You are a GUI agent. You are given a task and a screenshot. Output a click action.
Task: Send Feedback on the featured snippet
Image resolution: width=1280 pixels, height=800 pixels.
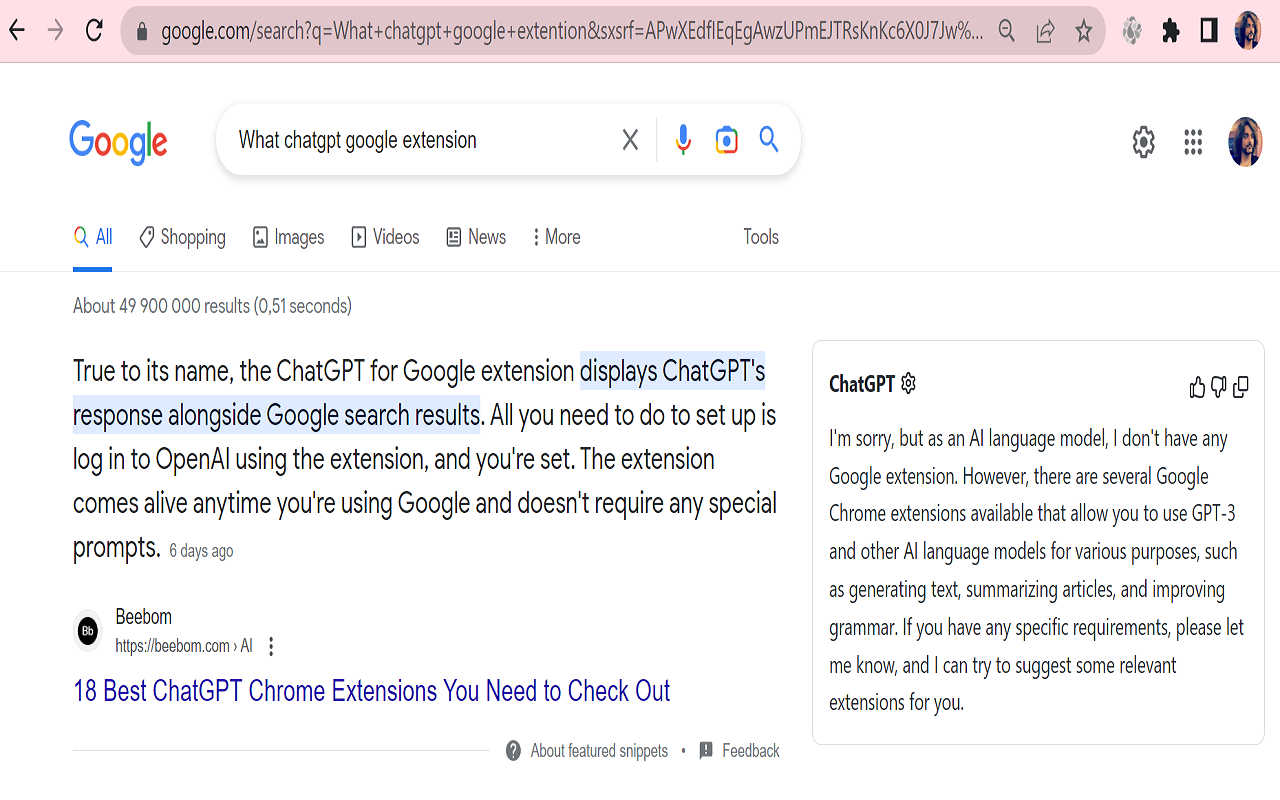(739, 751)
